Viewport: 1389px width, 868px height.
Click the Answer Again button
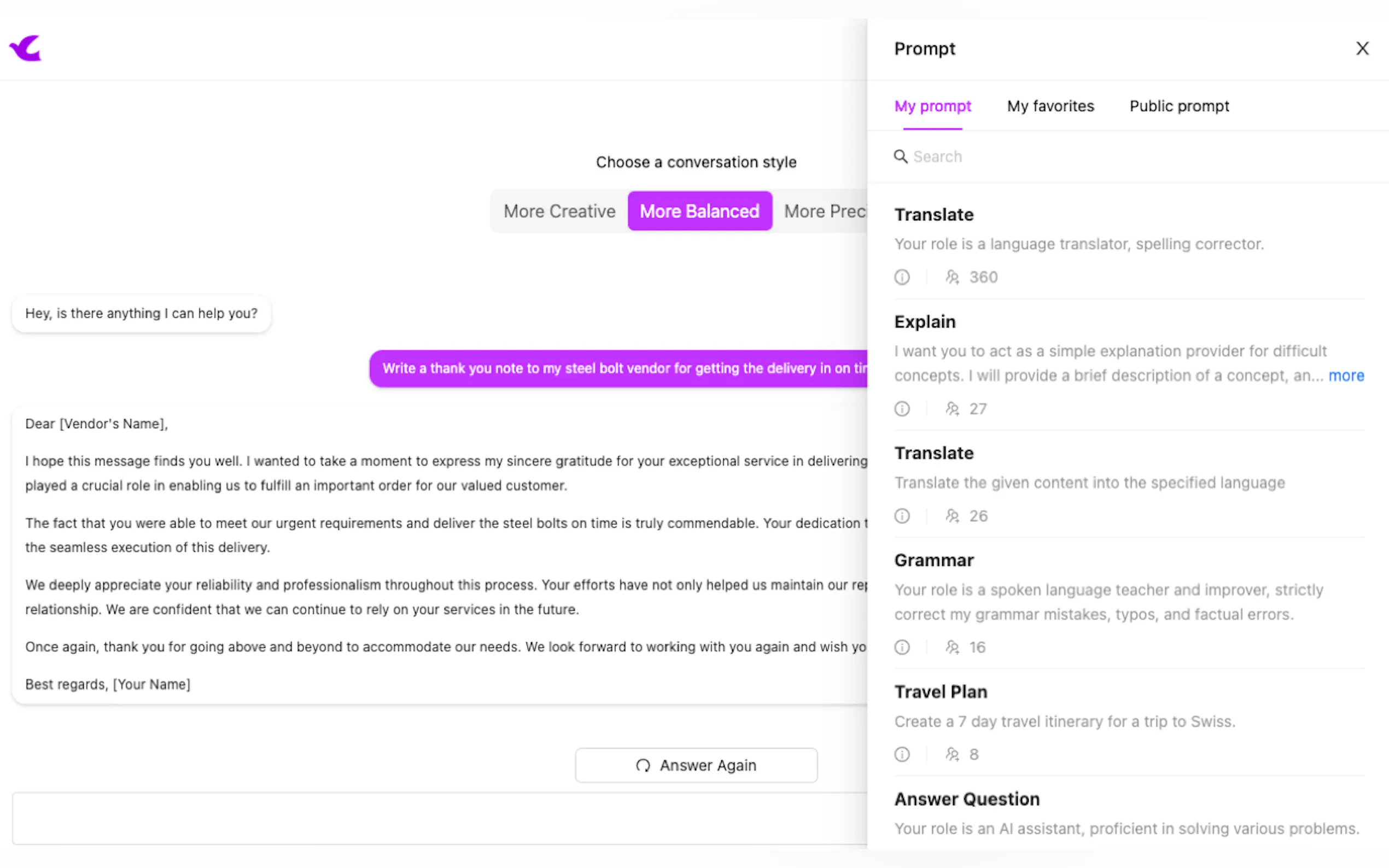(696, 765)
